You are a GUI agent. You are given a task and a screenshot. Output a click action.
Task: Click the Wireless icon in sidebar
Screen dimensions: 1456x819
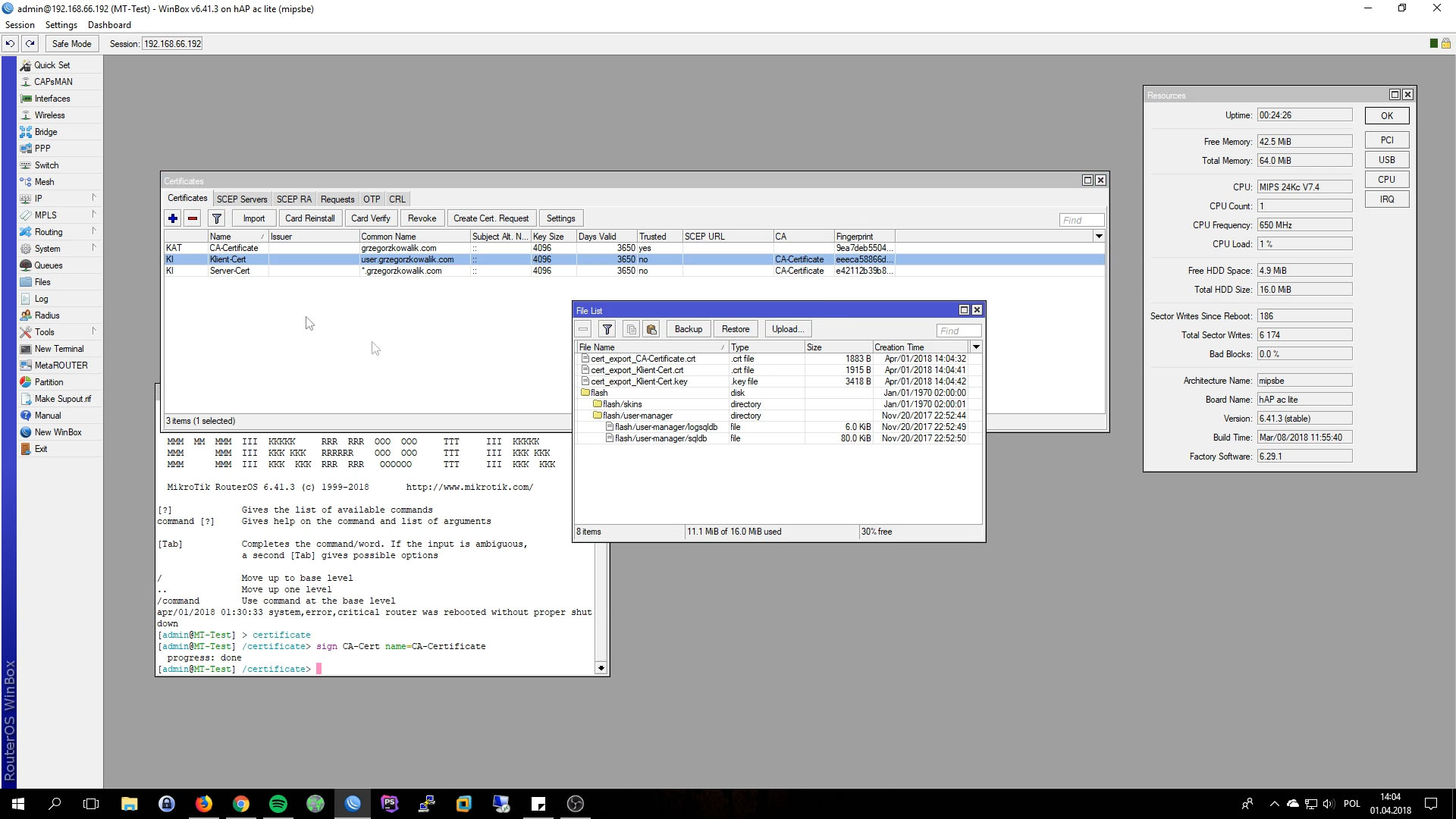click(x=50, y=115)
